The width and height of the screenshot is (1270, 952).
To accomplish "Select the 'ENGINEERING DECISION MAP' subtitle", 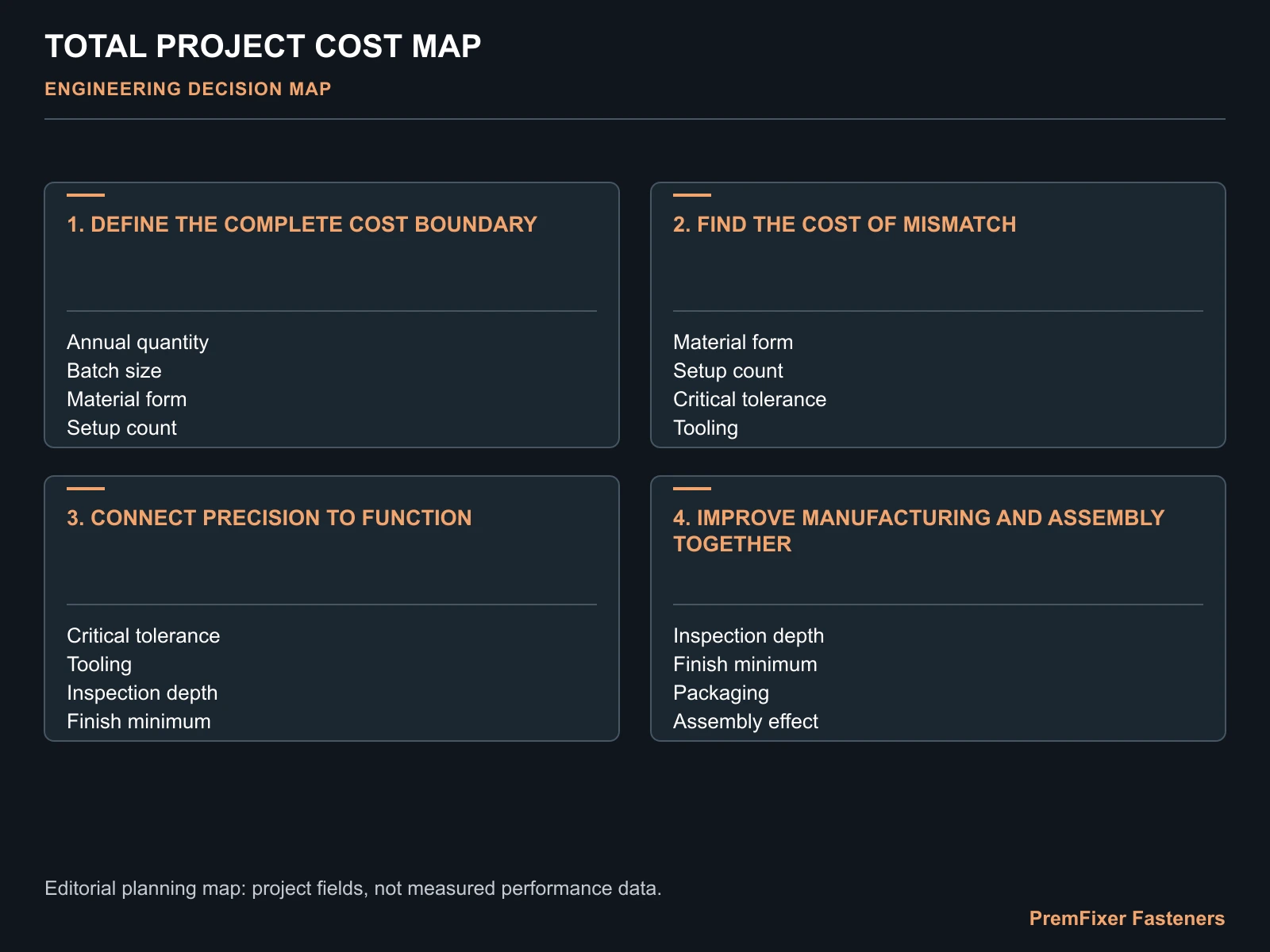I will pyautogui.click(x=188, y=89).
